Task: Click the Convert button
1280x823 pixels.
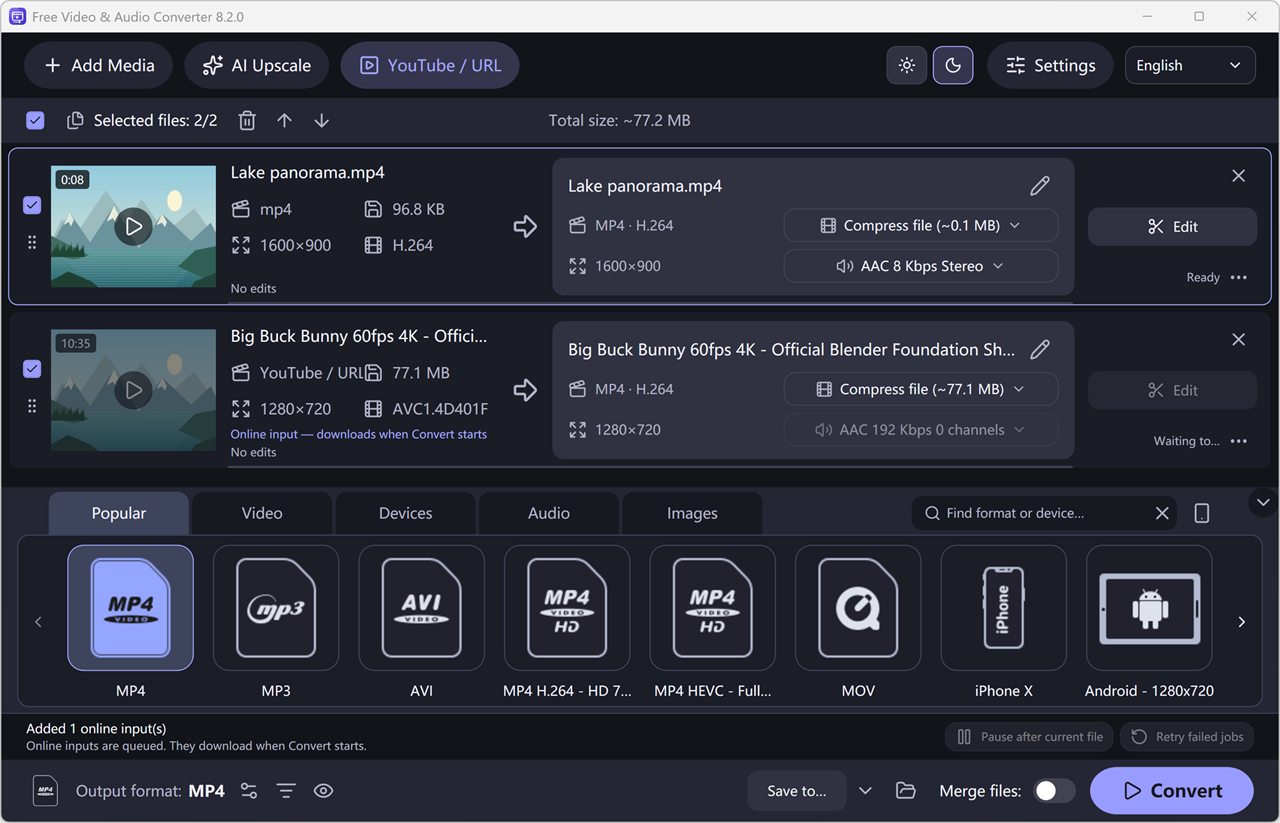Action: click(1172, 791)
